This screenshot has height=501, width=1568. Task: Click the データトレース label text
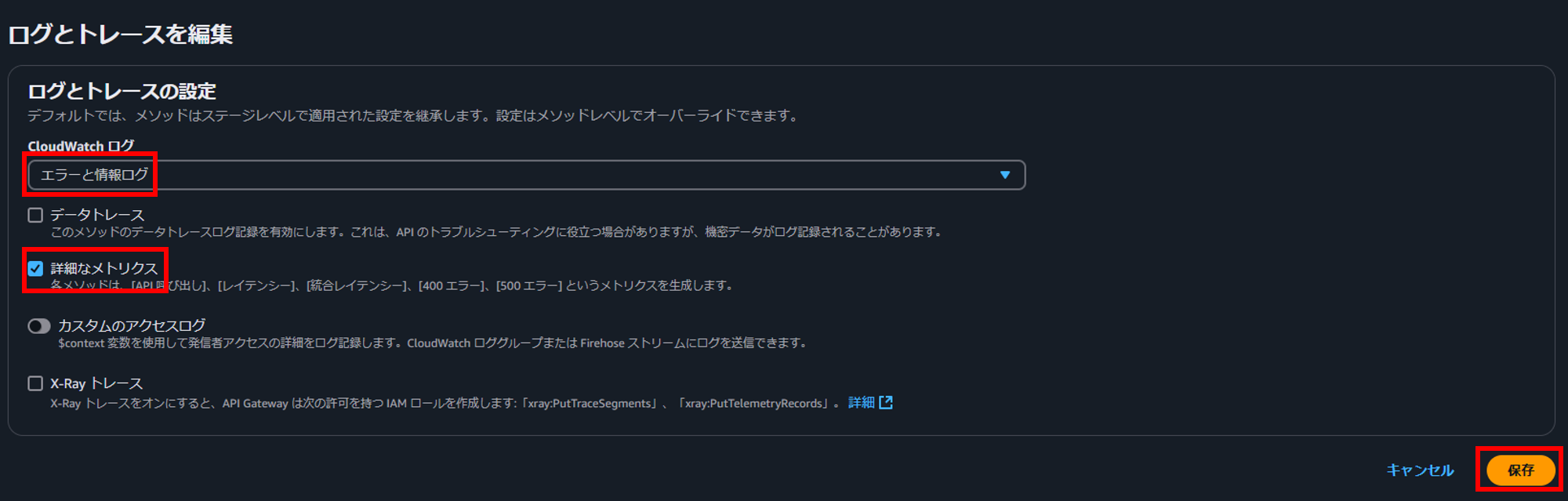[97, 215]
